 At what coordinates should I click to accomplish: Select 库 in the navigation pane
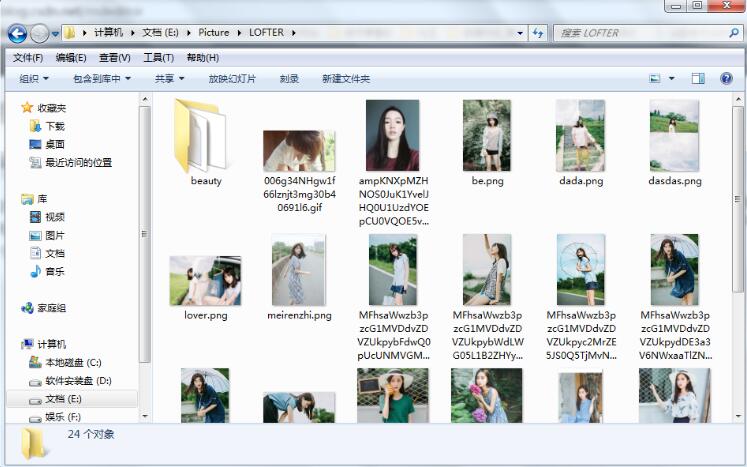click(x=42, y=199)
